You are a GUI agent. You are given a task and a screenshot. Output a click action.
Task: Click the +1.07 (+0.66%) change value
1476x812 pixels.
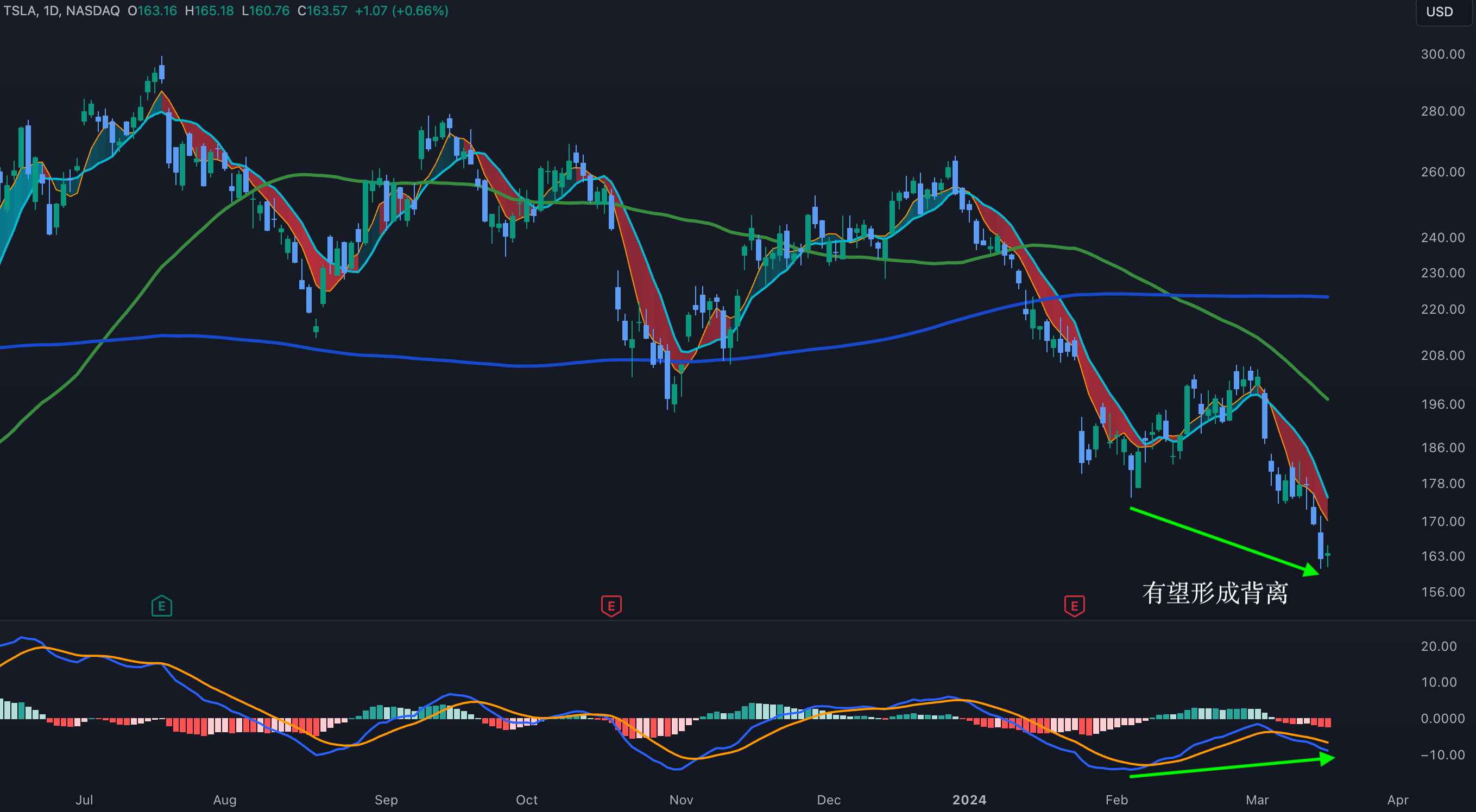tap(401, 11)
